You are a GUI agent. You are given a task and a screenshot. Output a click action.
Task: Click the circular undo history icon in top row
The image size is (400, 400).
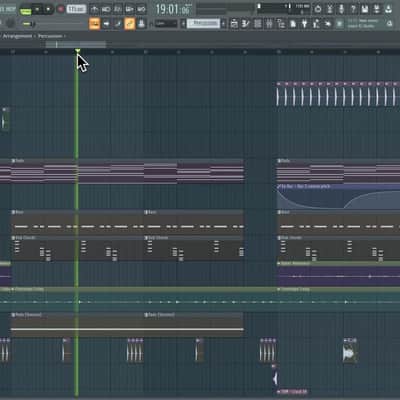click(x=318, y=9)
